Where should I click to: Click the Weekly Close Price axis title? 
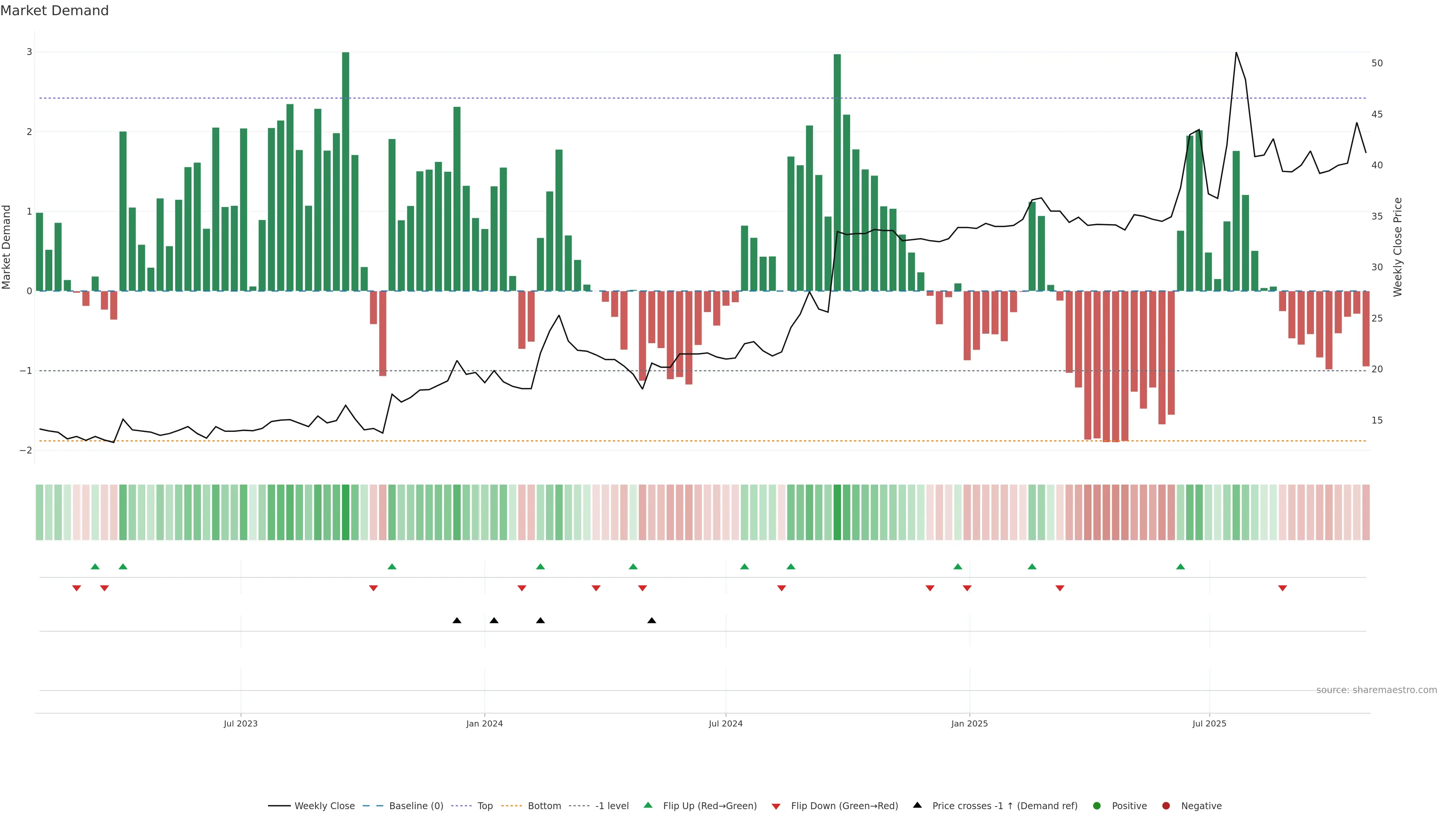[x=1398, y=247]
